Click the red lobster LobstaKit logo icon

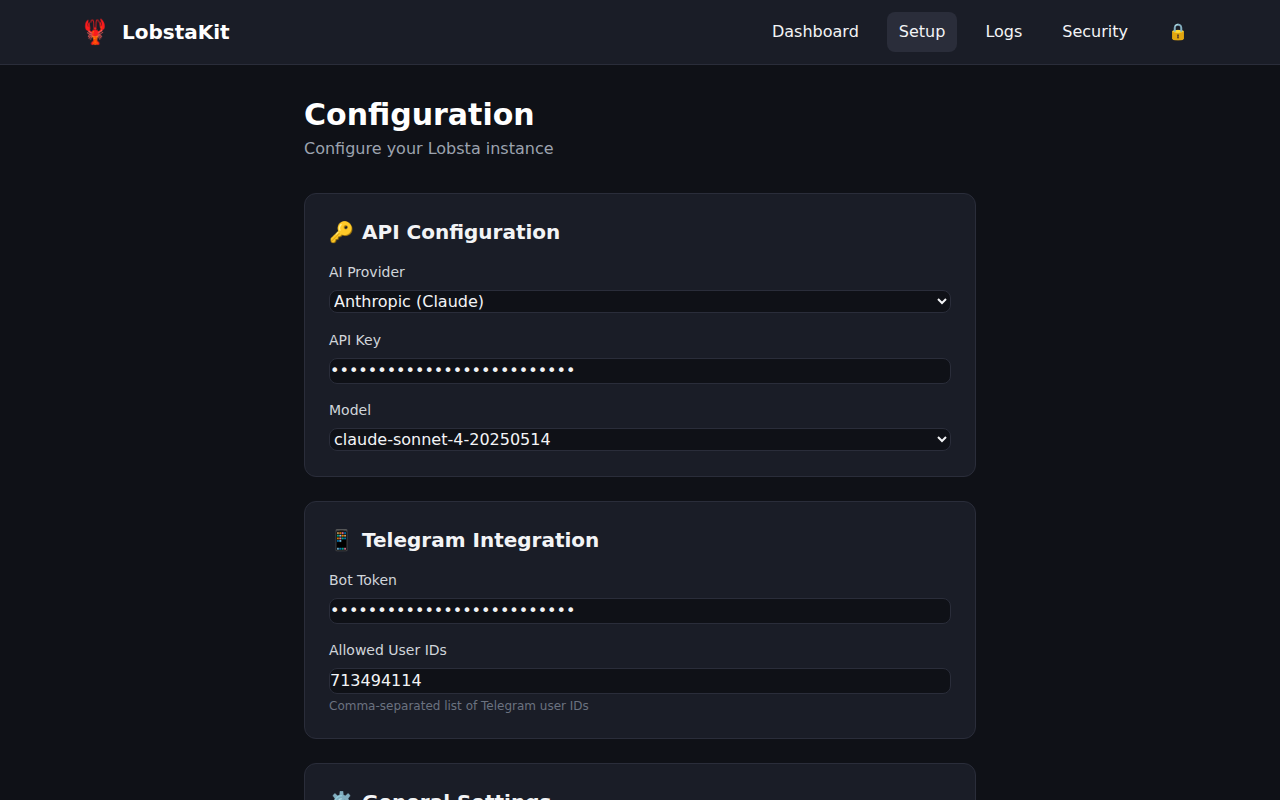(94, 31)
